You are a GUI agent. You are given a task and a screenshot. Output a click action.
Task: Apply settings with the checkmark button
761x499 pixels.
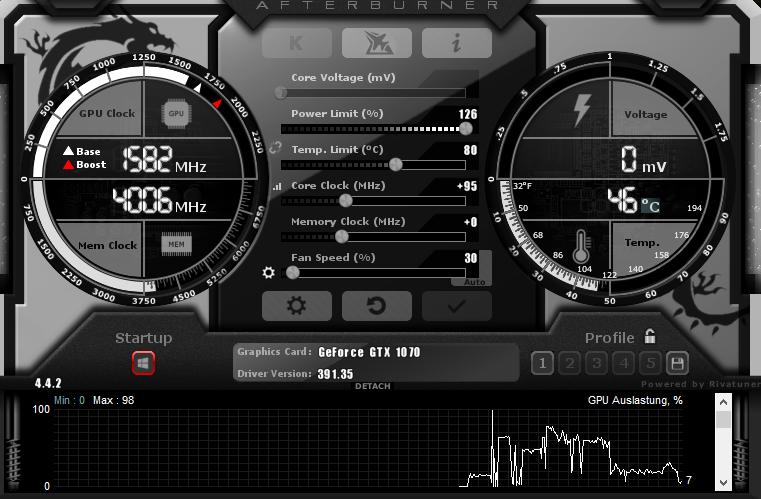457,306
